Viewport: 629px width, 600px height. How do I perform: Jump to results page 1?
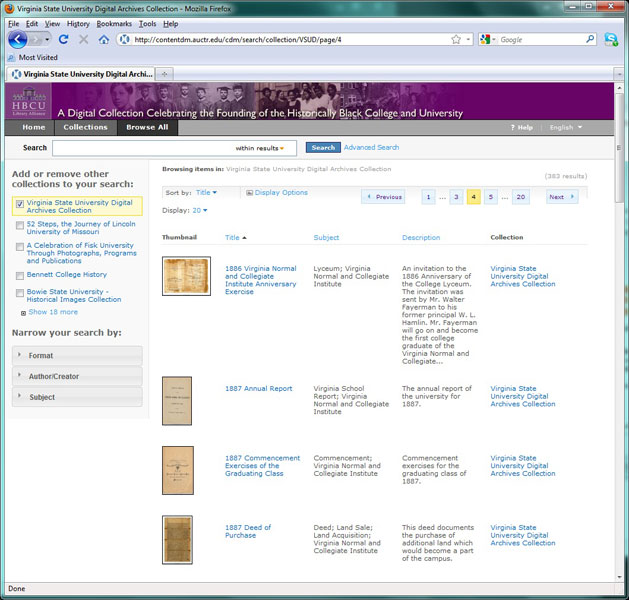[428, 197]
